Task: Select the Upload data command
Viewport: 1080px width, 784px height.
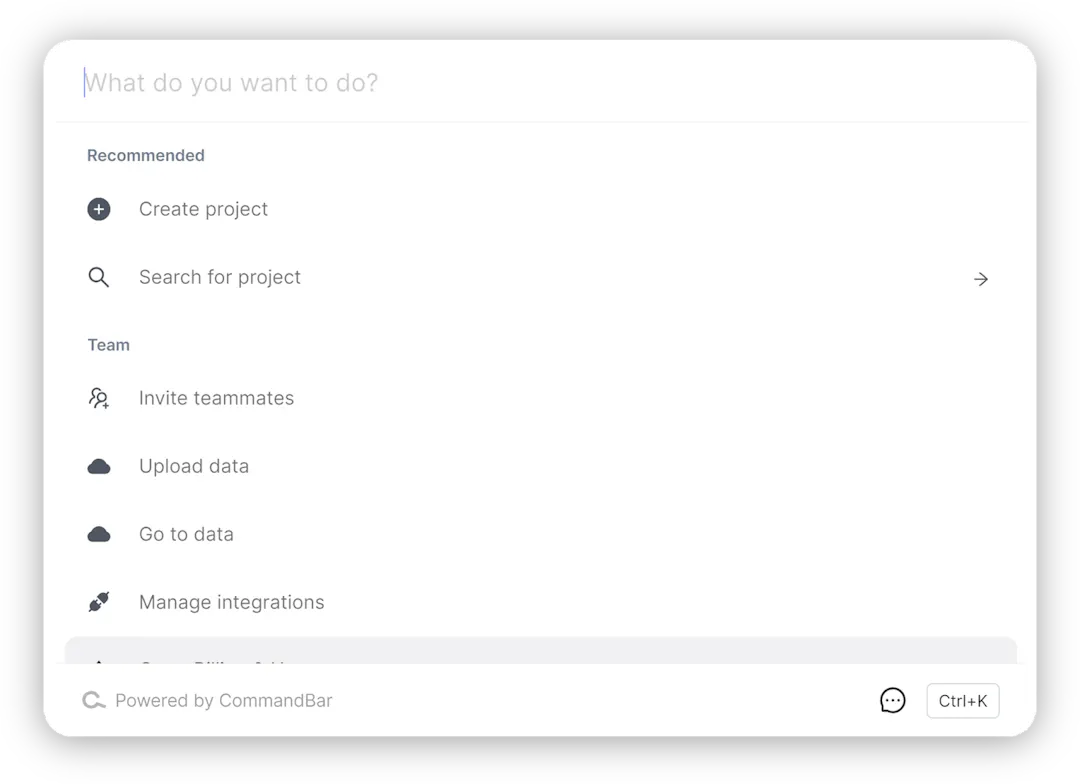Action: pos(194,466)
